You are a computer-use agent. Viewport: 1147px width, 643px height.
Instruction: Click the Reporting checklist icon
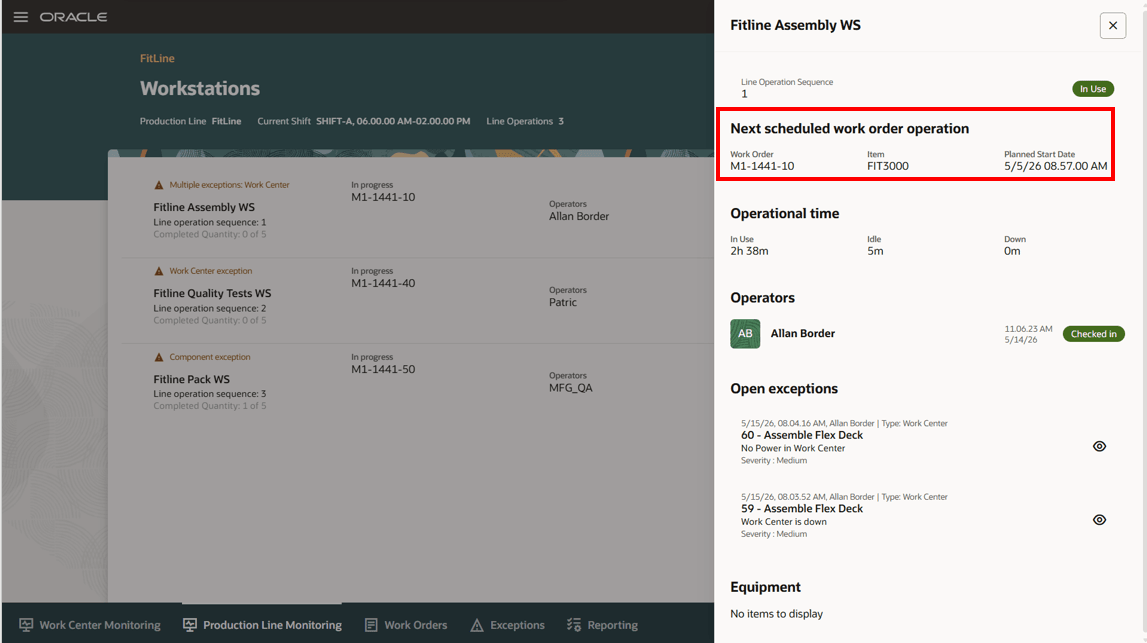[x=574, y=625]
